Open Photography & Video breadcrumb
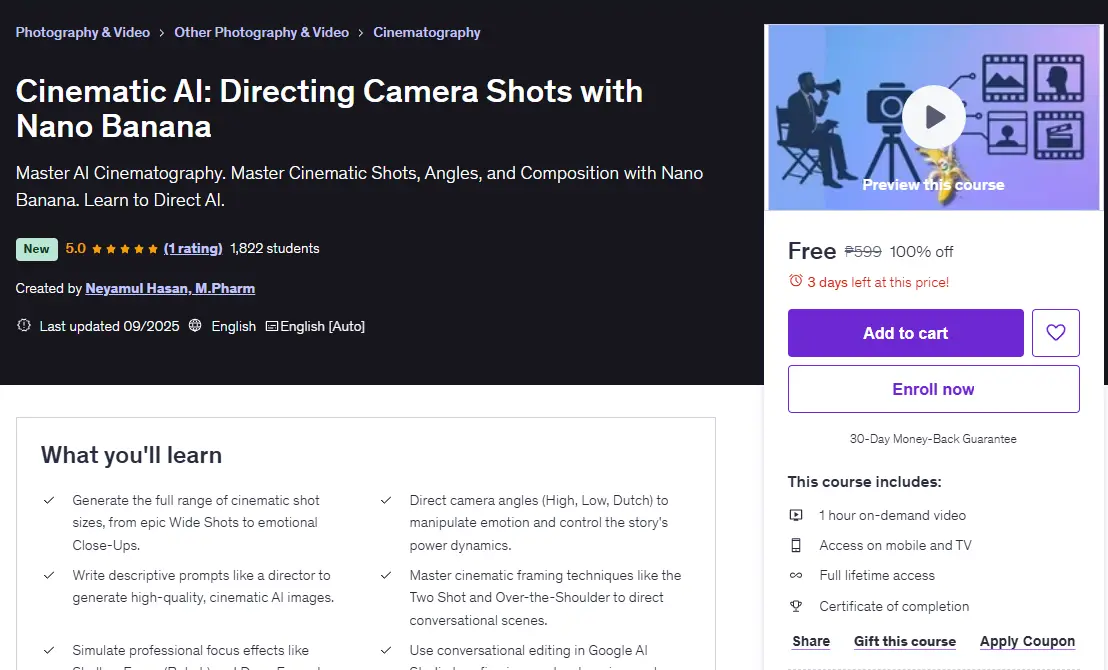Screen dimensions: 1108x670 click(83, 33)
